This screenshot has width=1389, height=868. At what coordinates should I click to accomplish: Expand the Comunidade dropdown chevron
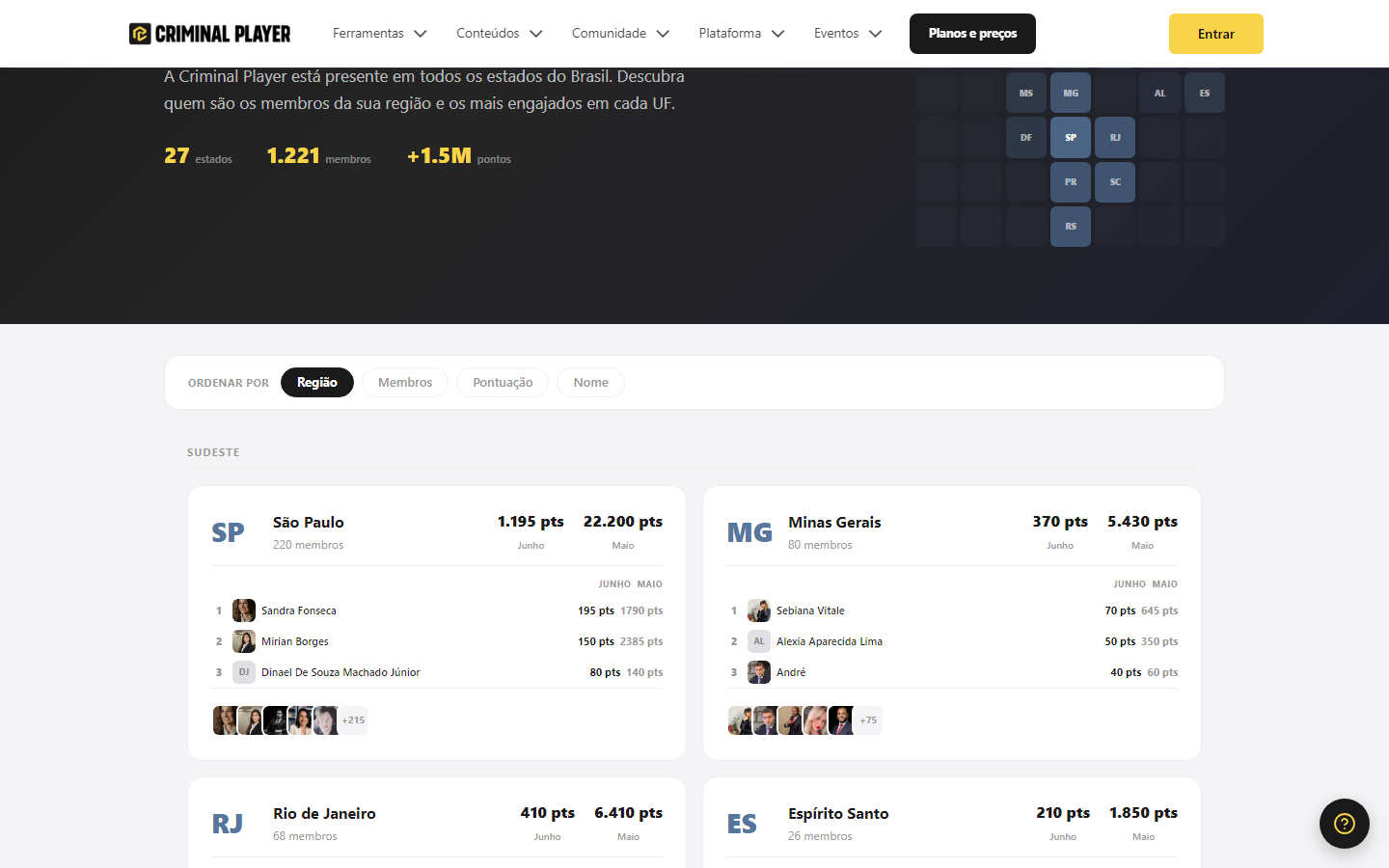click(663, 34)
